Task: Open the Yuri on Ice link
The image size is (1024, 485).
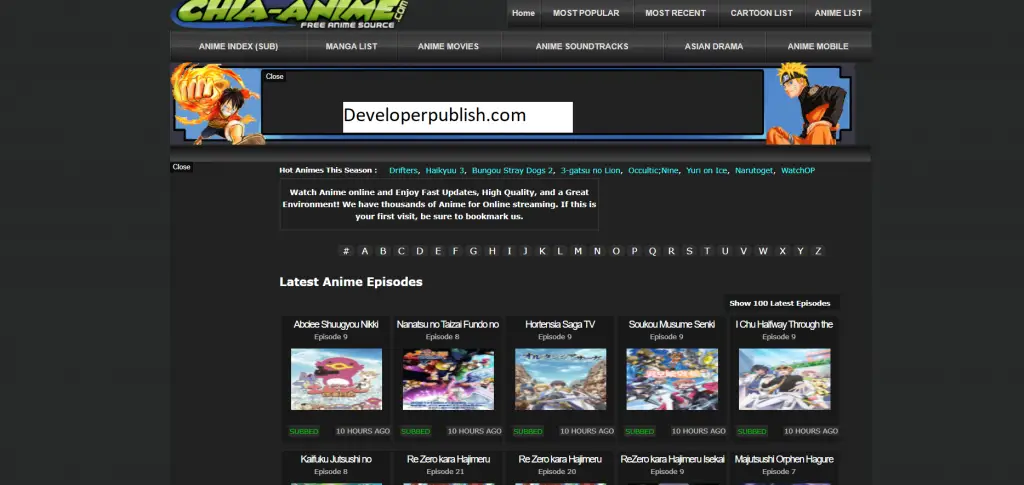Action: 706,170
